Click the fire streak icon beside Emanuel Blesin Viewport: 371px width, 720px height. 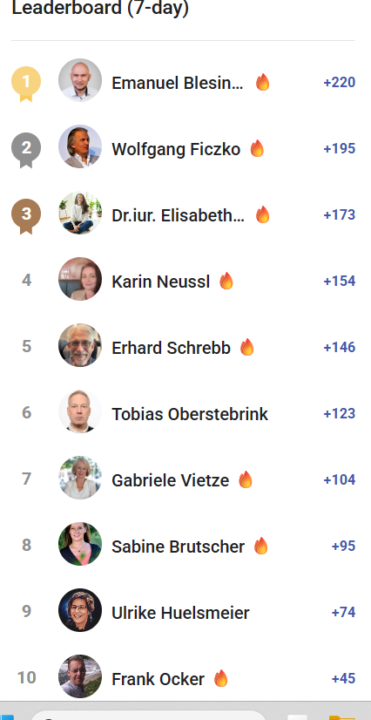pyautogui.click(x=263, y=82)
